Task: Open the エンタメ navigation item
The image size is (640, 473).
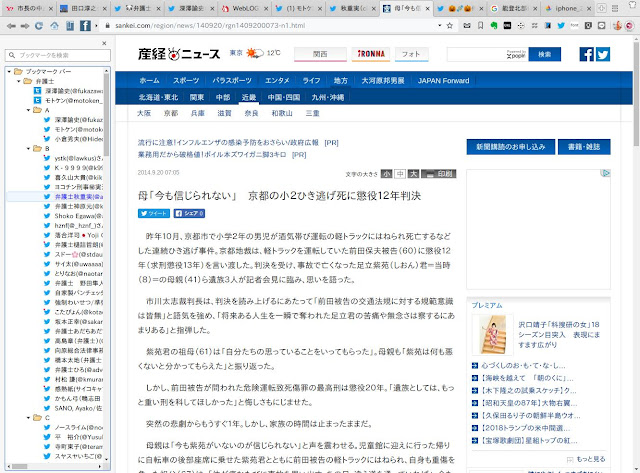Action: pyautogui.click(x=277, y=80)
